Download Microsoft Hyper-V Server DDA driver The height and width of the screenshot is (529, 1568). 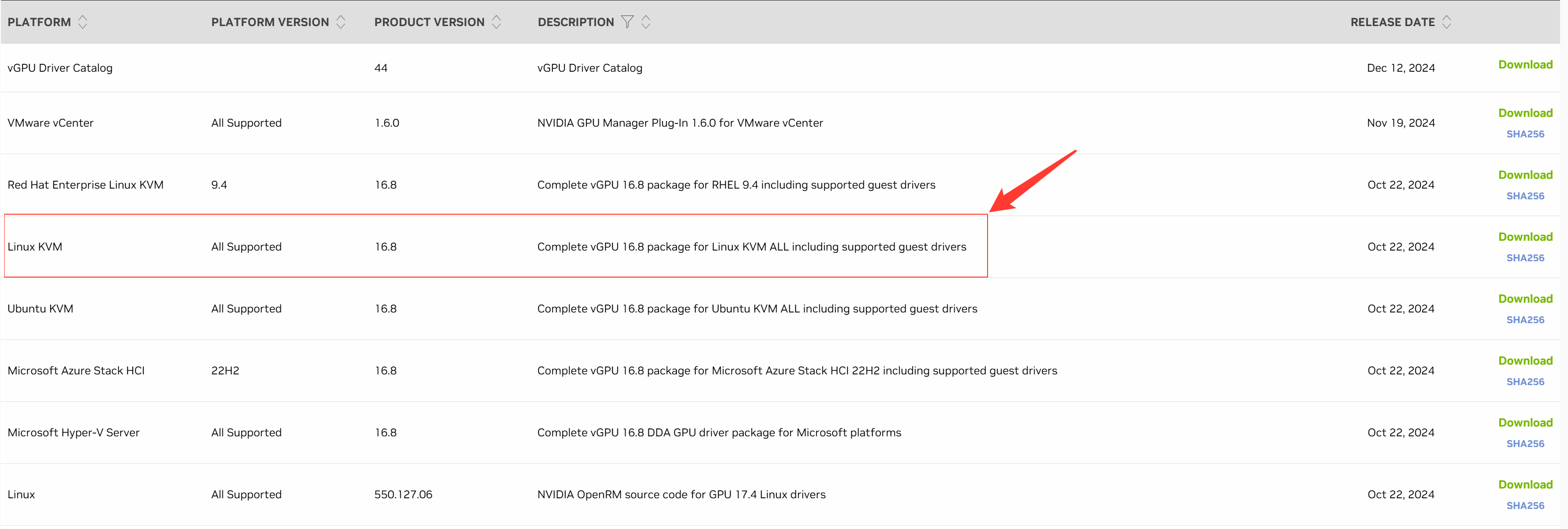click(x=1525, y=422)
